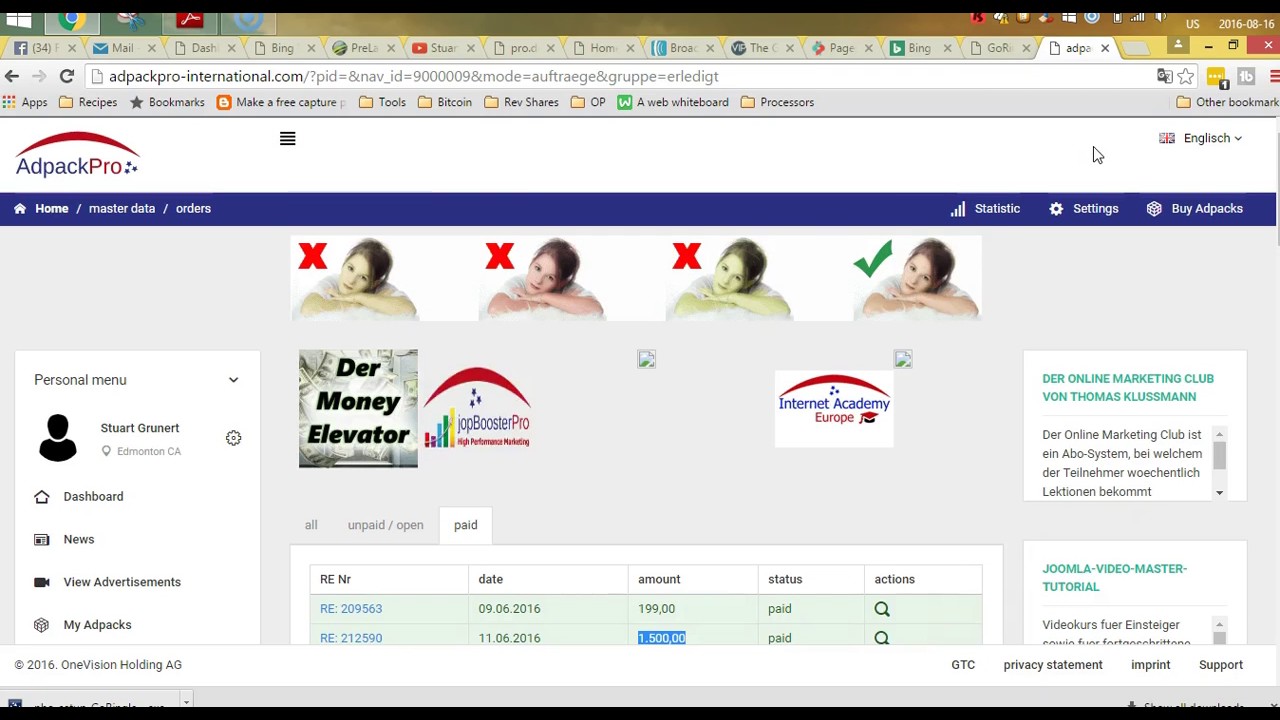This screenshot has width=1280, height=720.
Task: Open the Other bookmarks folder
Action: pos(1227,102)
